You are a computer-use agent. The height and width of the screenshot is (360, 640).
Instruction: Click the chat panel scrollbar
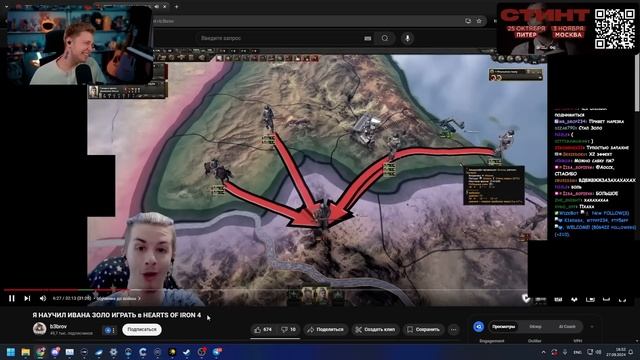tap(638, 82)
